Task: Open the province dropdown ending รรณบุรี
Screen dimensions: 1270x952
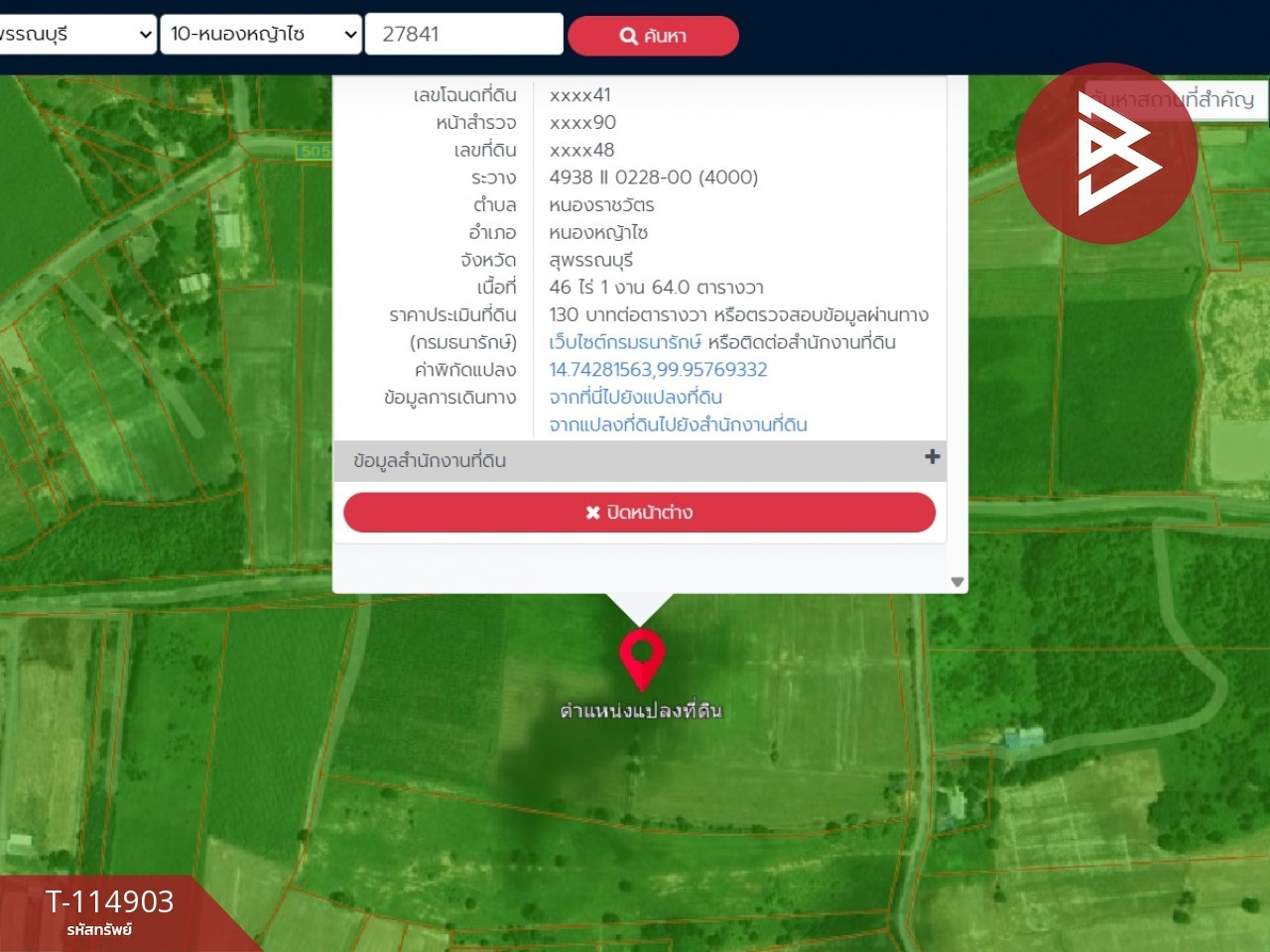Action: point(77,34)
